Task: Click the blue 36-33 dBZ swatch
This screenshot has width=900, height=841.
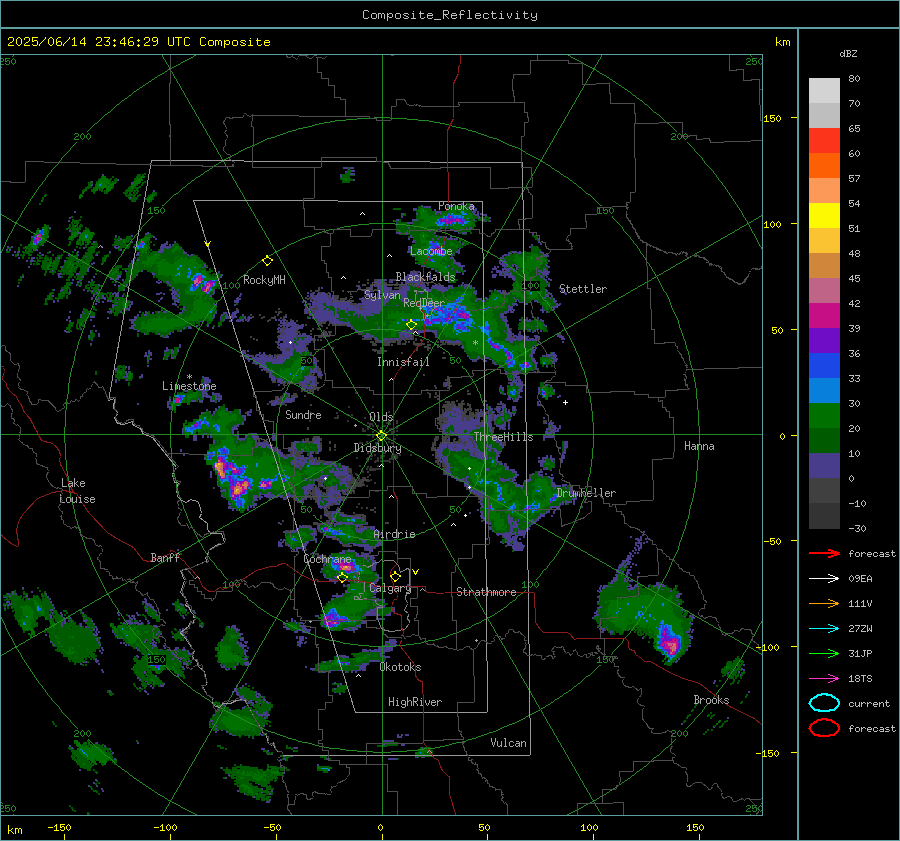Action: pos(824,366)
